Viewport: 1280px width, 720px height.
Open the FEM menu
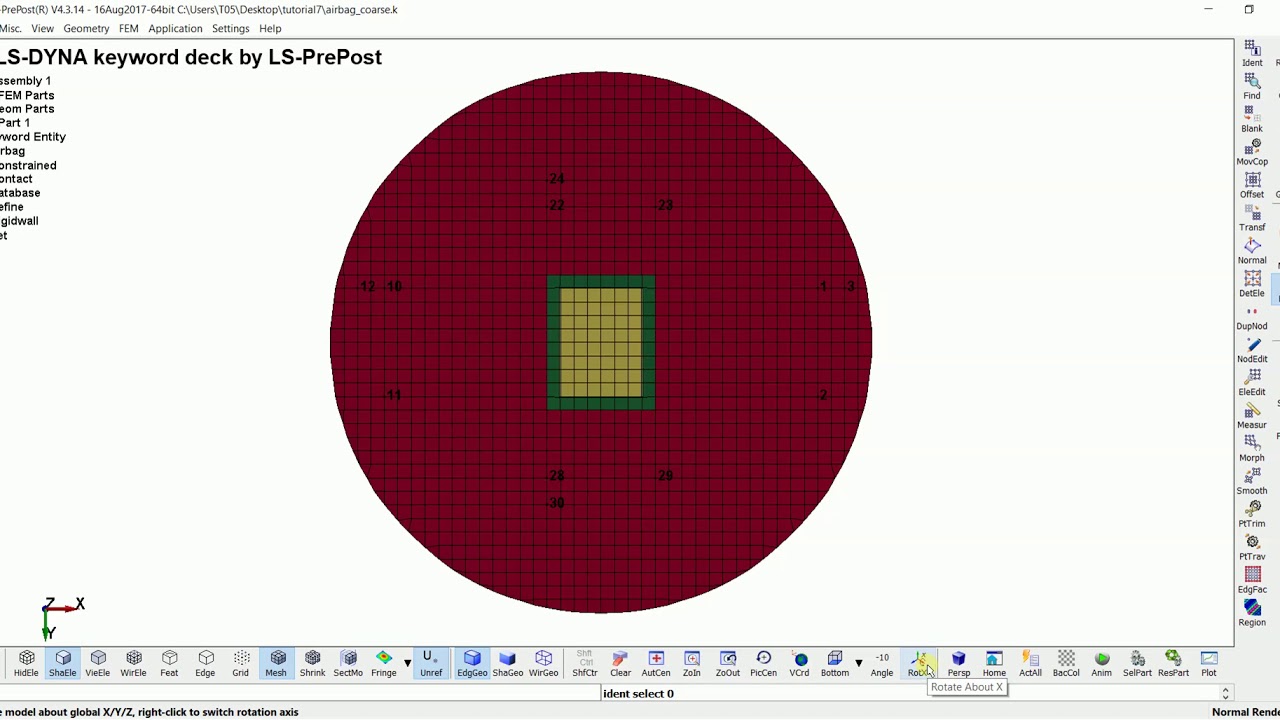tap(128, 28)
